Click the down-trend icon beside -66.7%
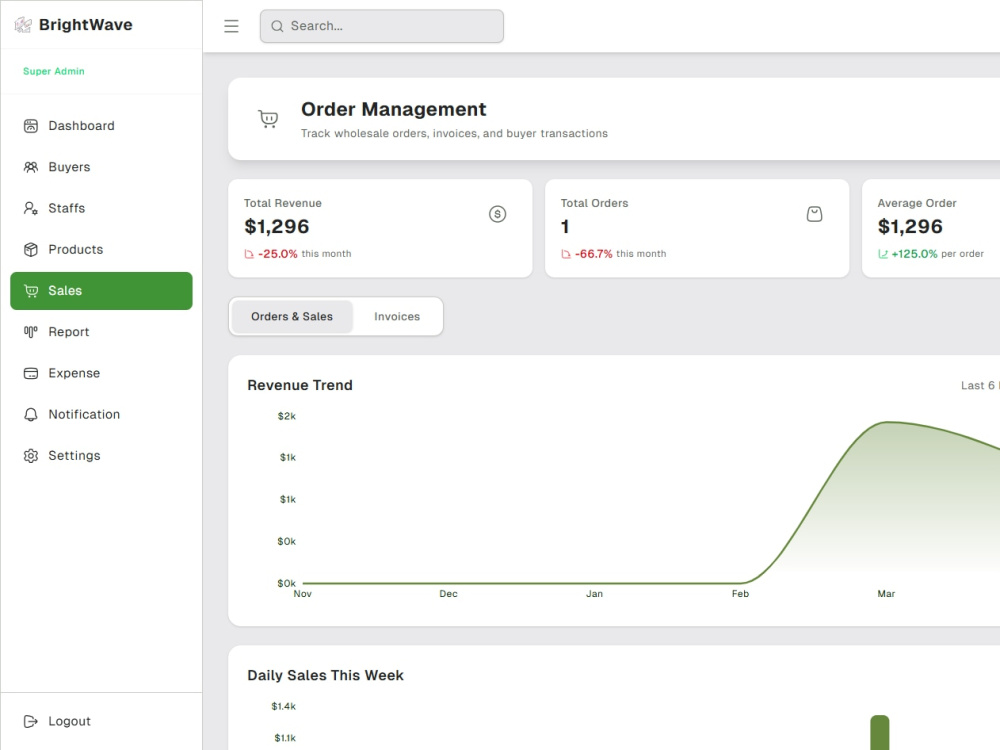Screen dimensions: 1000x750 [566, 254]
